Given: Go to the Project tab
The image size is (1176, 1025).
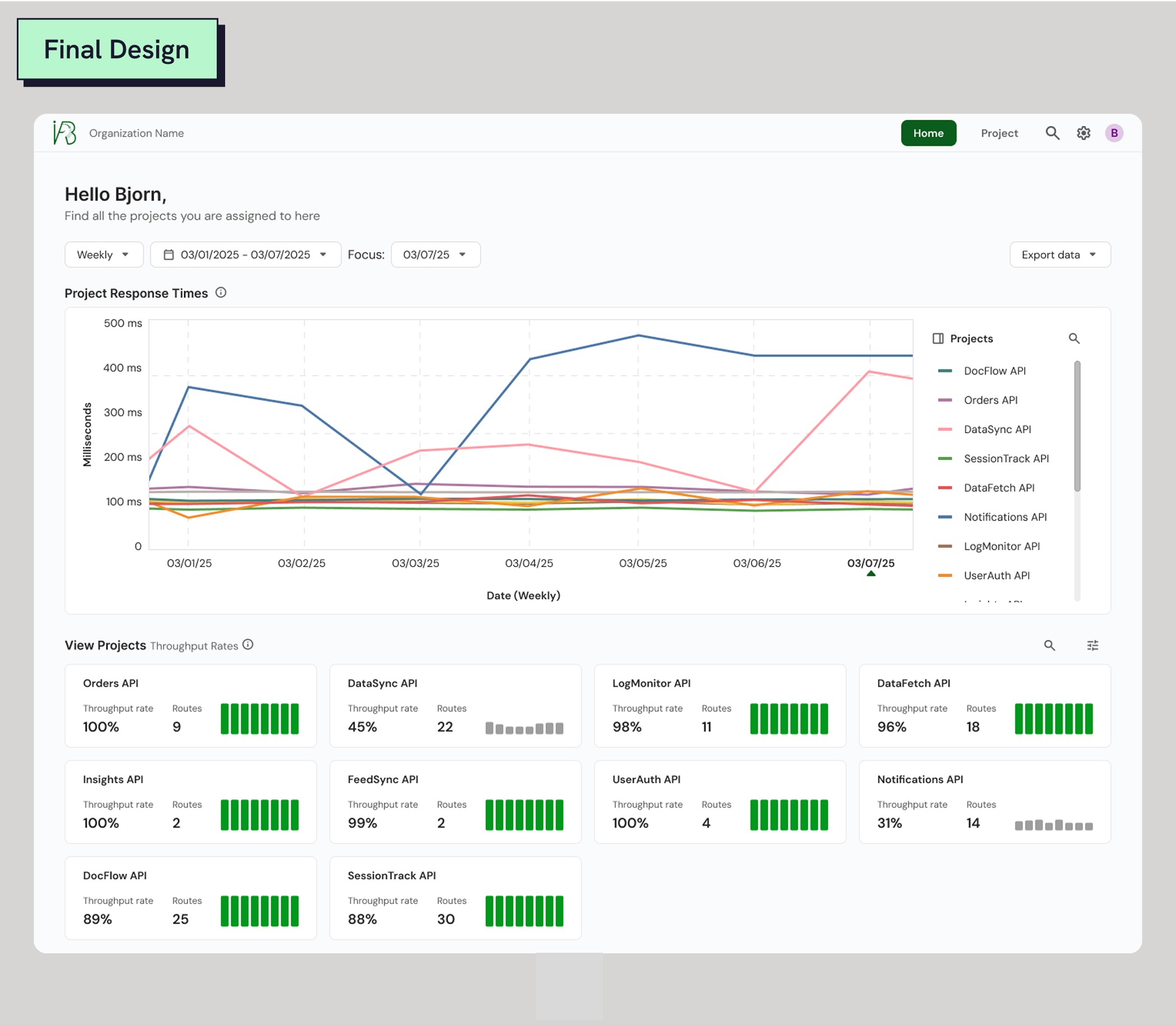Looking at the screenshot, I should [x=998, y=133].
